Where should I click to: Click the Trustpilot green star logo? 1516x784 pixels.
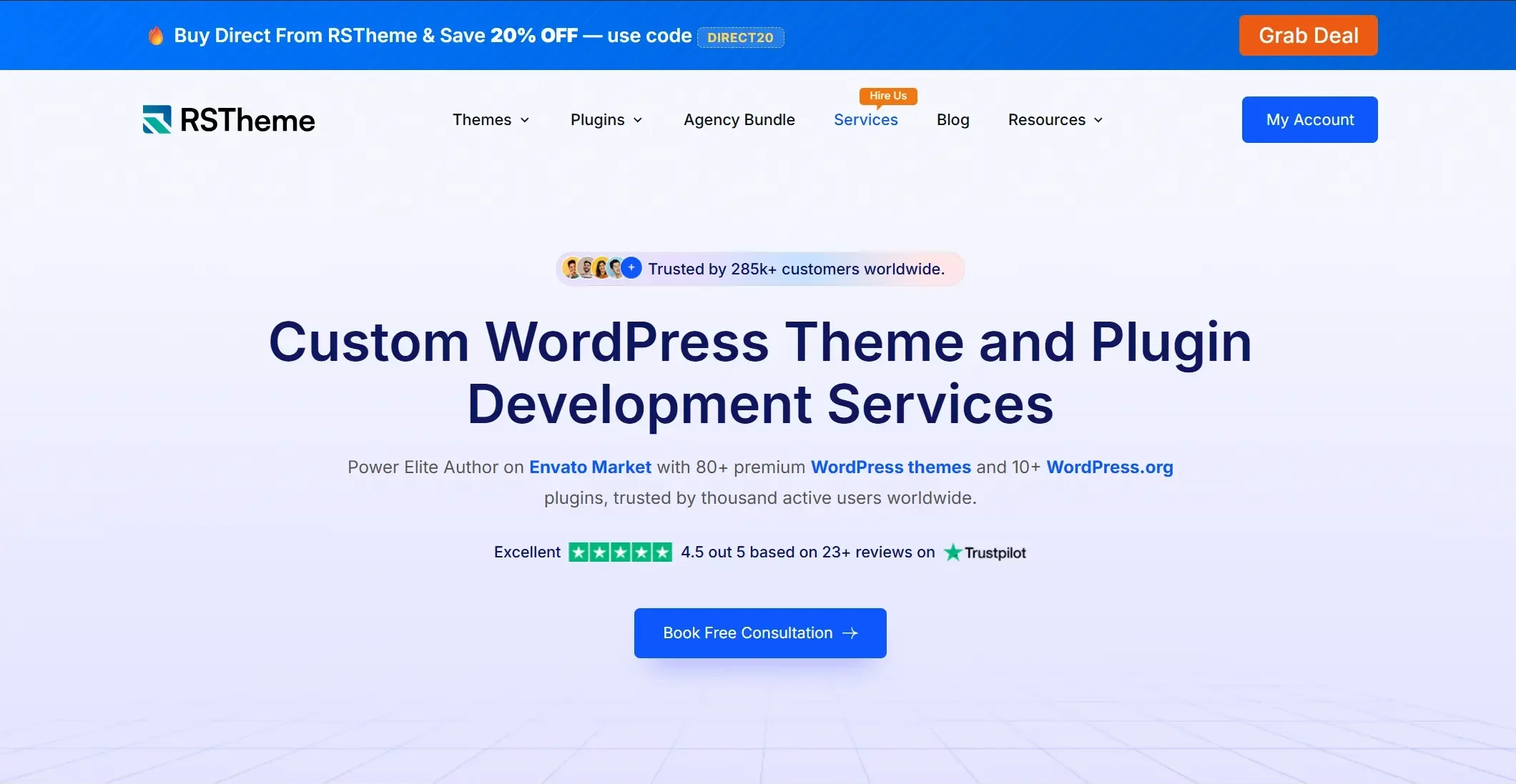(x=953, y=552)
